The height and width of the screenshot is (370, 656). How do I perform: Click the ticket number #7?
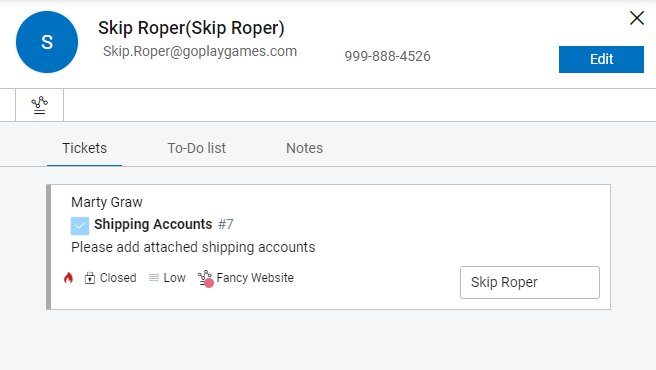226,224
